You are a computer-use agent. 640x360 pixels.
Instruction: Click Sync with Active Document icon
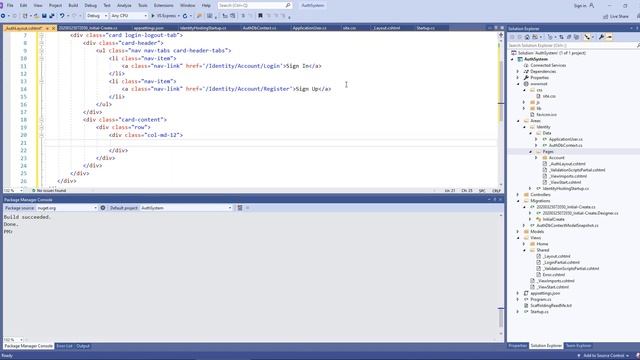[x=561, y=37]
